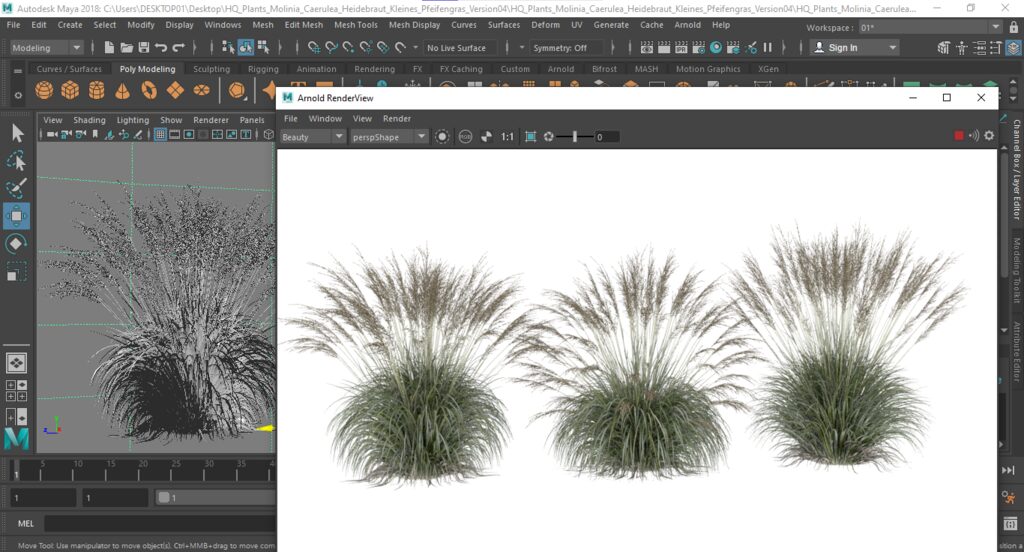Select the arrow Select tool
The width and height of the screenshot is (1024, 552).
click(16, 133)
